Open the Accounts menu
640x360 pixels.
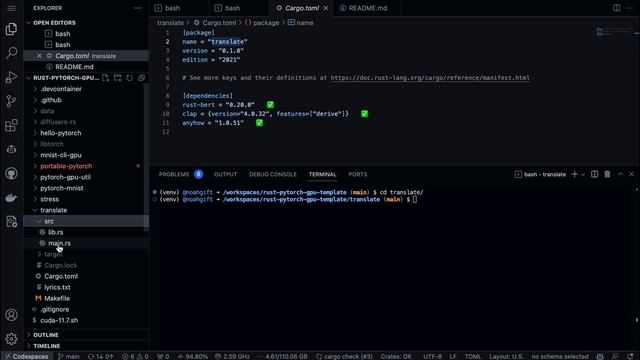pos(11,315)
